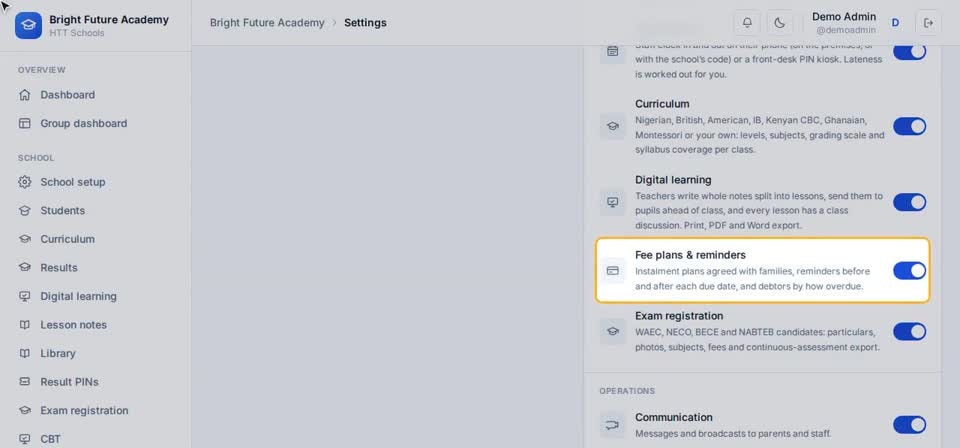
Task: Click the Demo Admin username text
Action: (844, 17)
